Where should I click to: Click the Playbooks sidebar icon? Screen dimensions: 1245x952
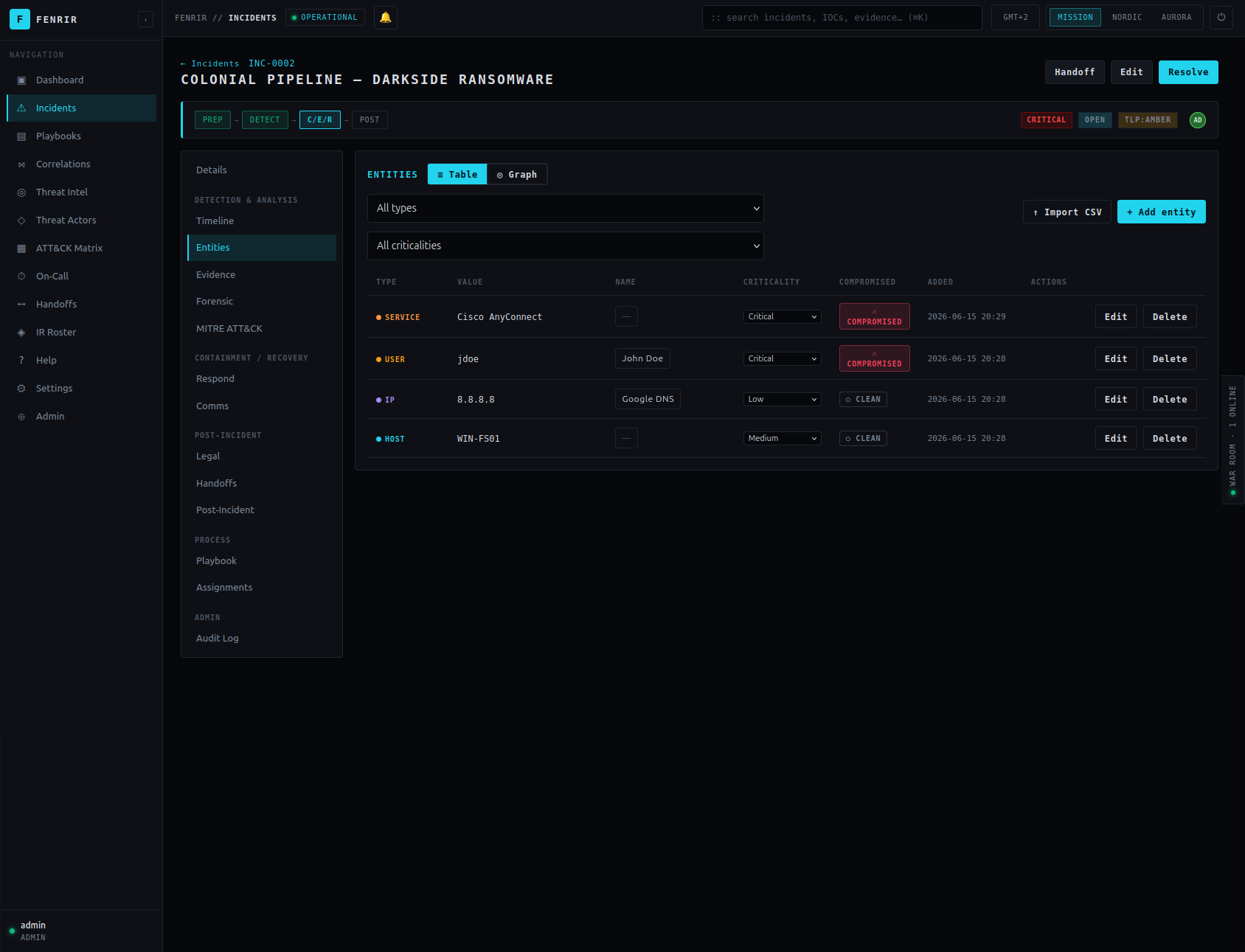[21, 136]
